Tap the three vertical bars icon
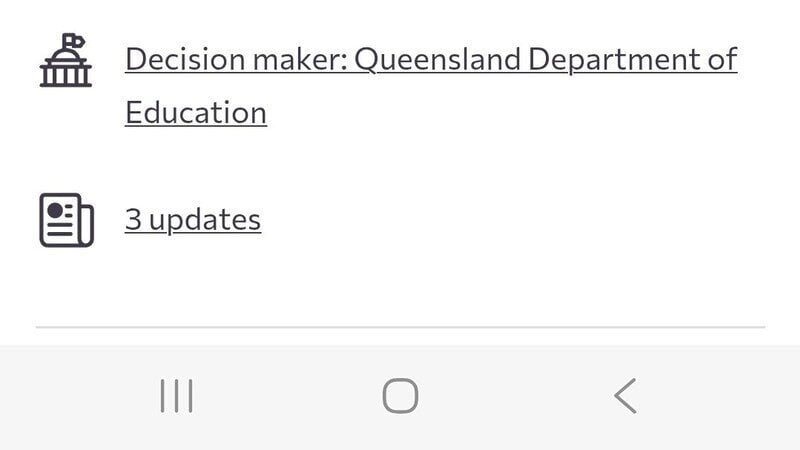This screenshot has height=450, width=800. pos(177,396)
